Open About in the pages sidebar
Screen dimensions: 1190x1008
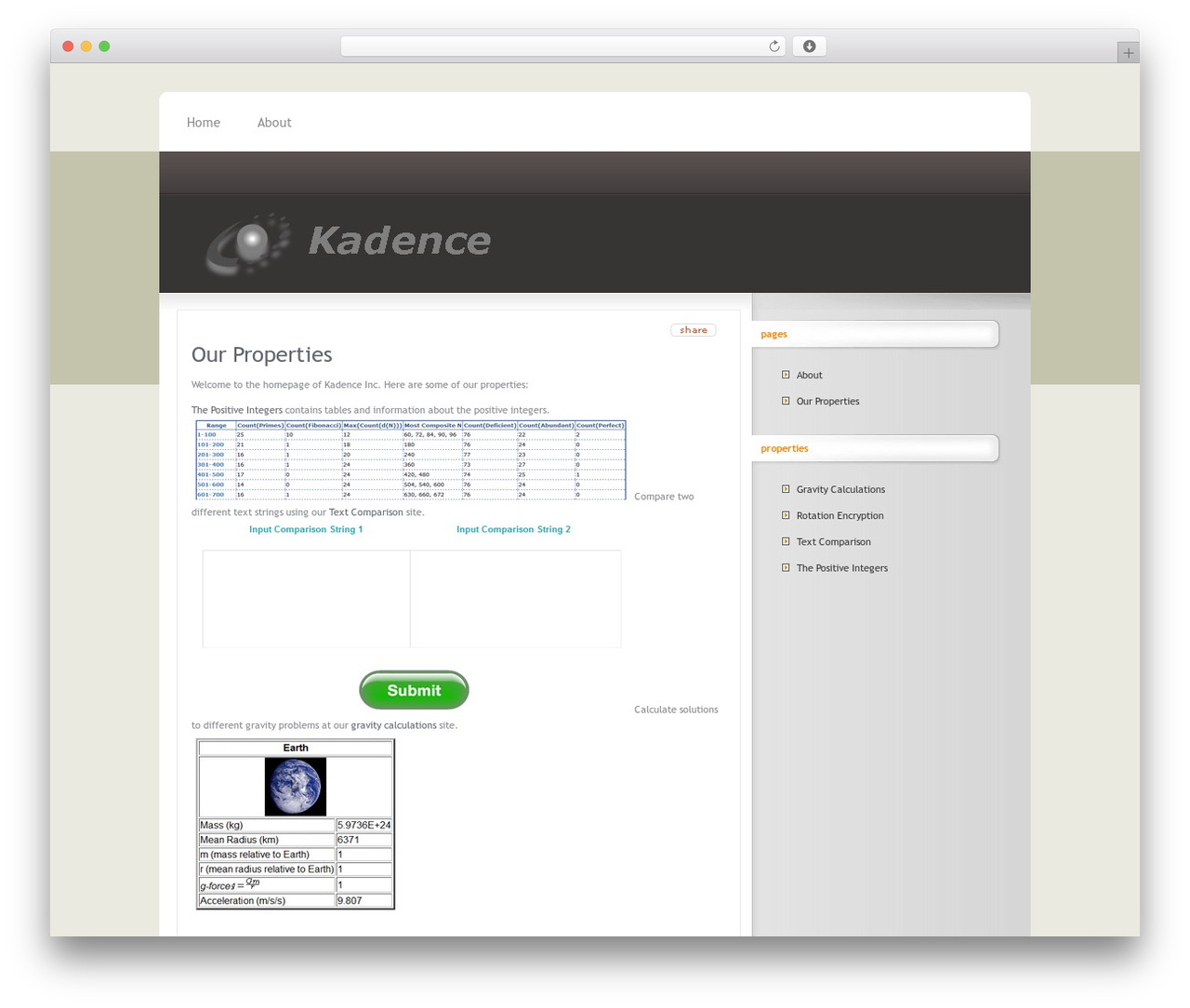click(809, 376)
